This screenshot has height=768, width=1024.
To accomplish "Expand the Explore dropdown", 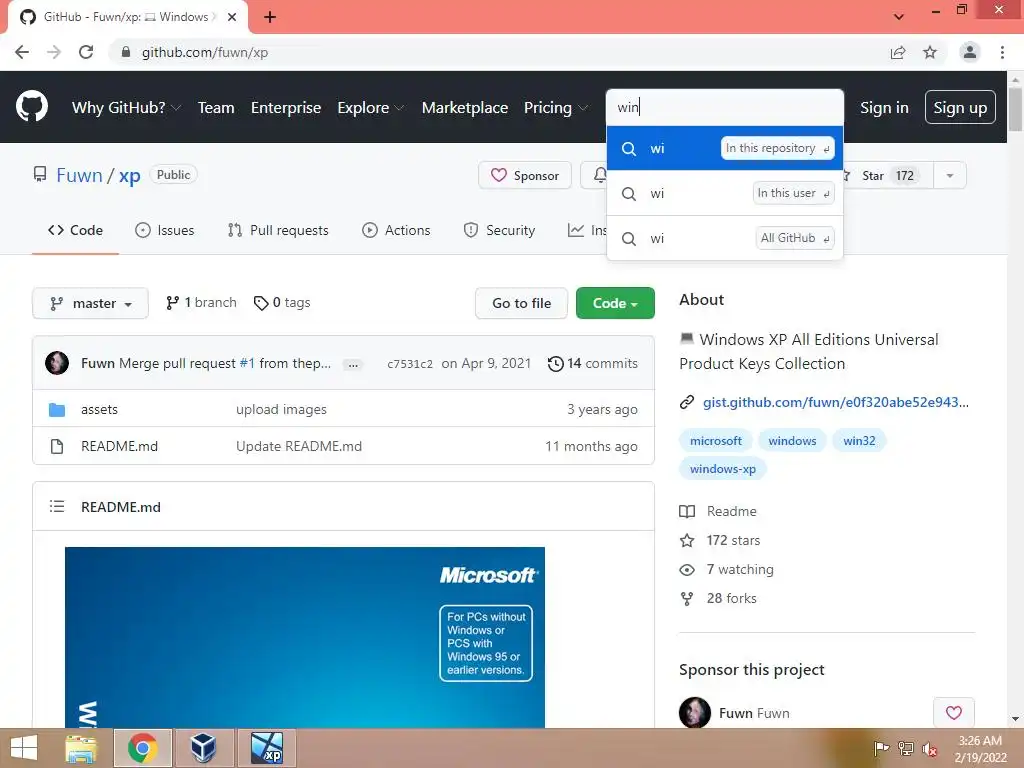I will pyautogui.click(x=370, y=108).
